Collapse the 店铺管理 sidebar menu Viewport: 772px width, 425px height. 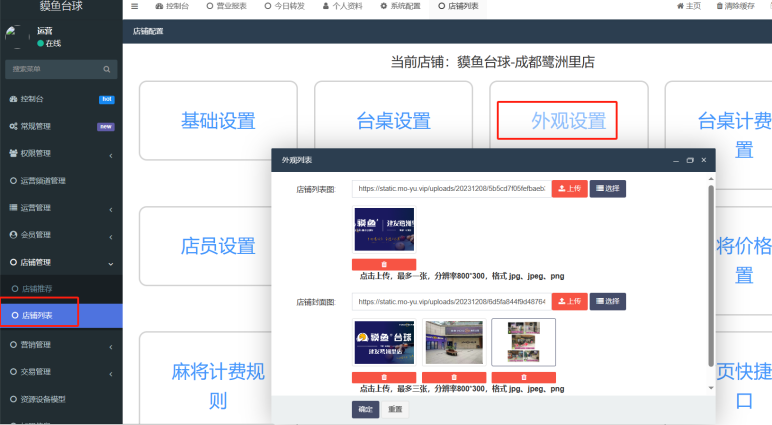click(x=61, y=262)
